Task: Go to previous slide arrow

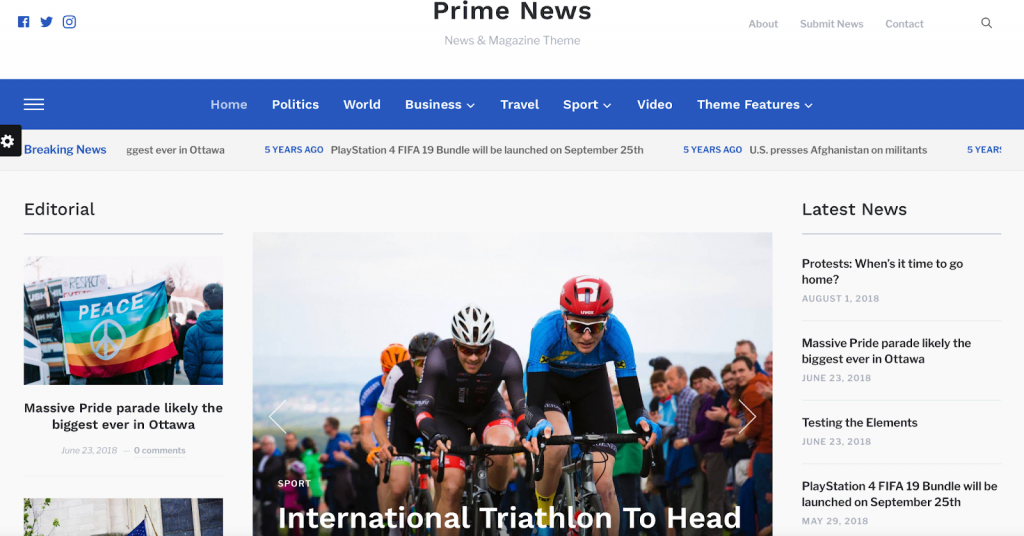Action: 278,417
